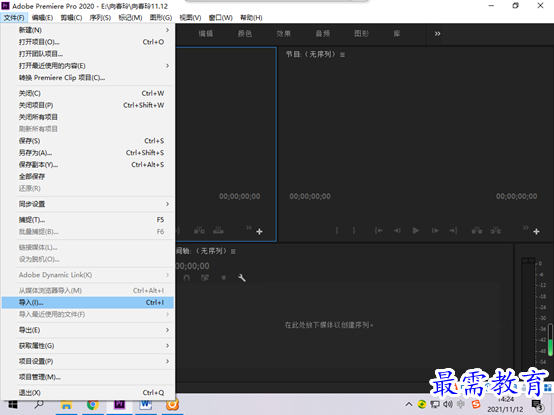Open the 帮助(H) menu
The height and width of the screenshot is (415, 554).
[251, 18]
